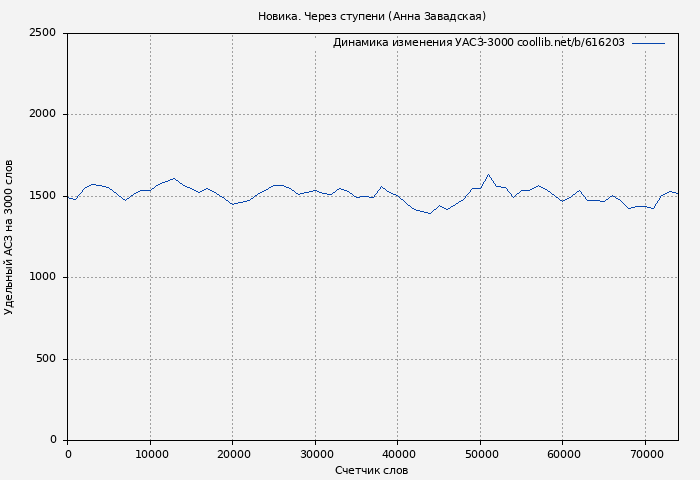Click the author name "Анна Завадская" in the title
This screenshot has width=700, height=480.
[x=438, y=16]
